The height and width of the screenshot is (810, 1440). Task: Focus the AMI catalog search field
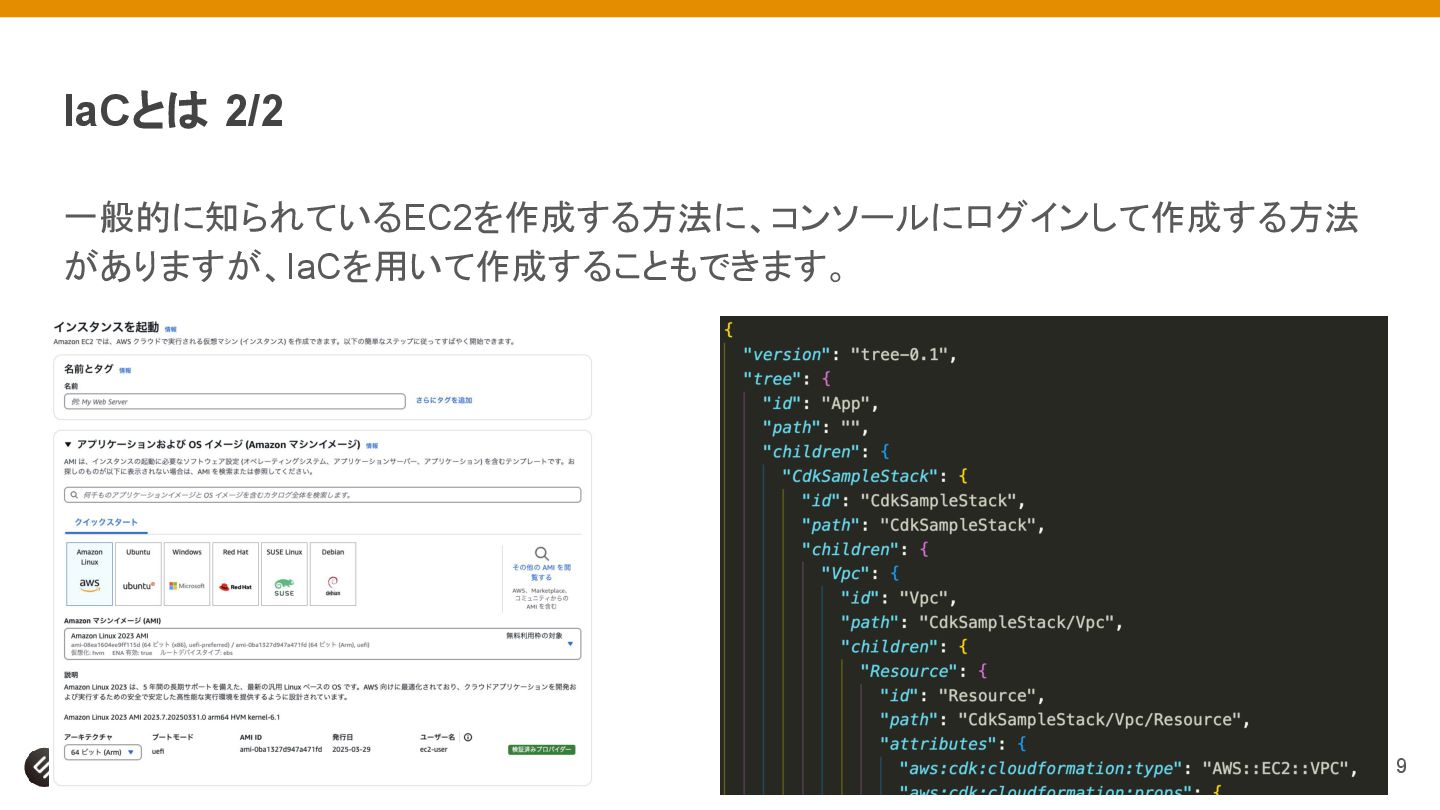coord(322,495)
